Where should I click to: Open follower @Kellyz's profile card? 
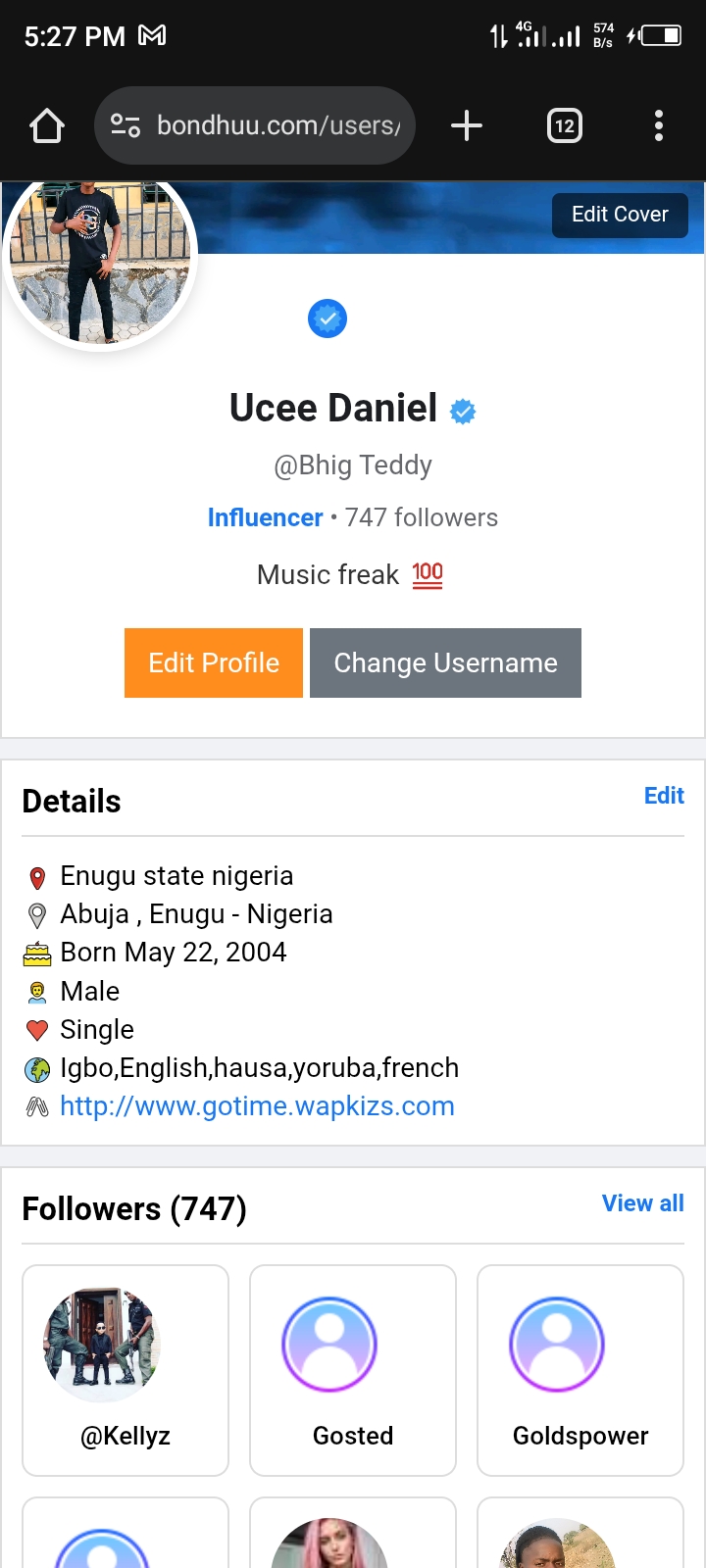126,1370
